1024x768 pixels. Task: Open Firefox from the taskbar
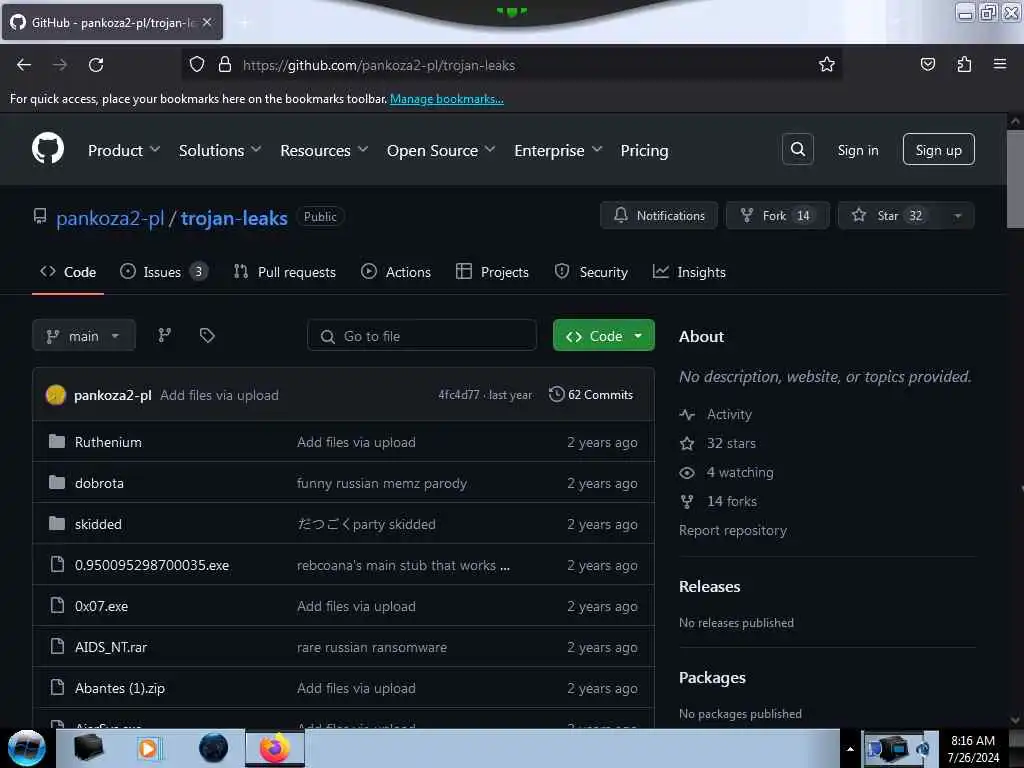tap(275, 748)
